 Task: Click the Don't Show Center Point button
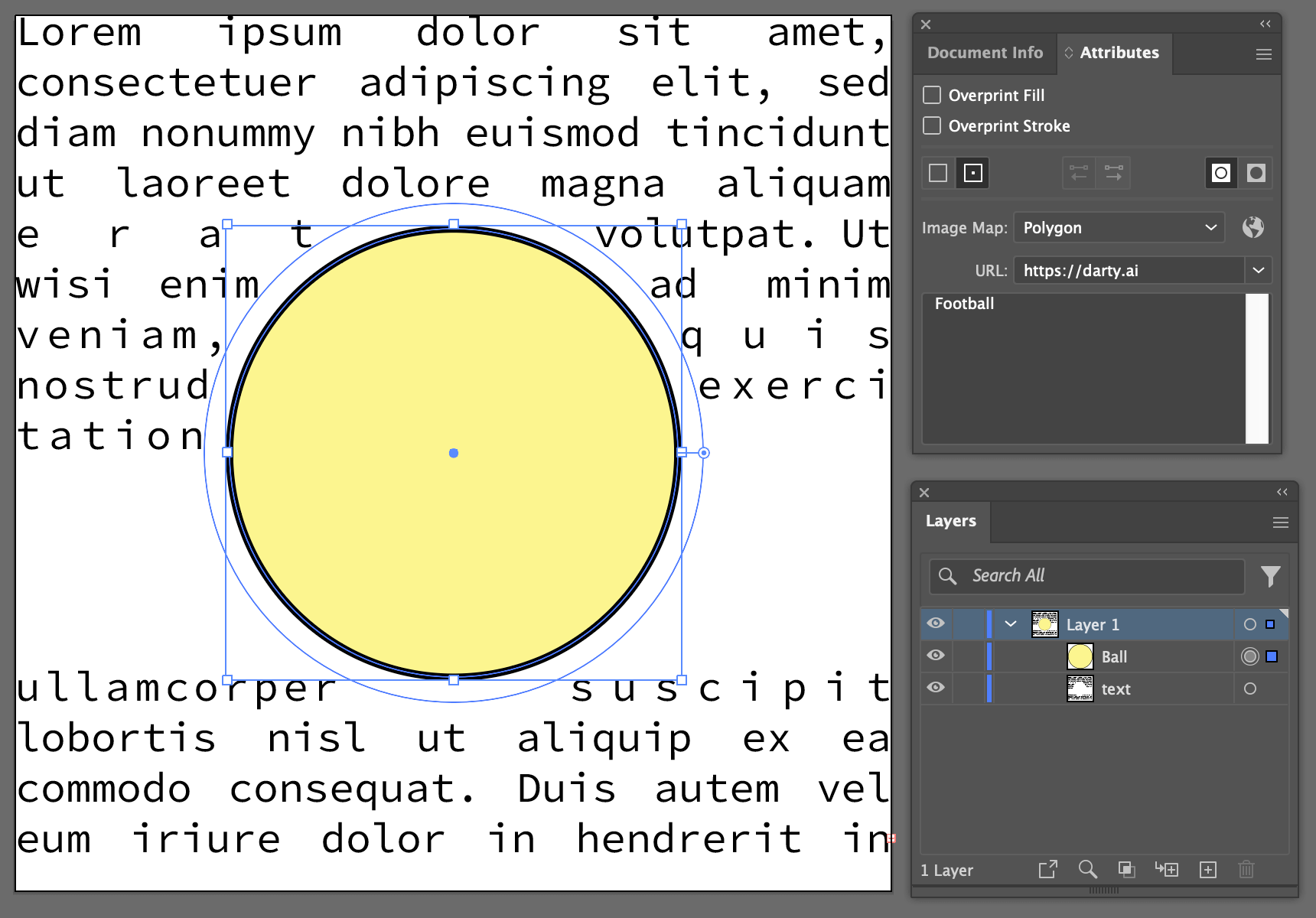[x=938, y=173]
